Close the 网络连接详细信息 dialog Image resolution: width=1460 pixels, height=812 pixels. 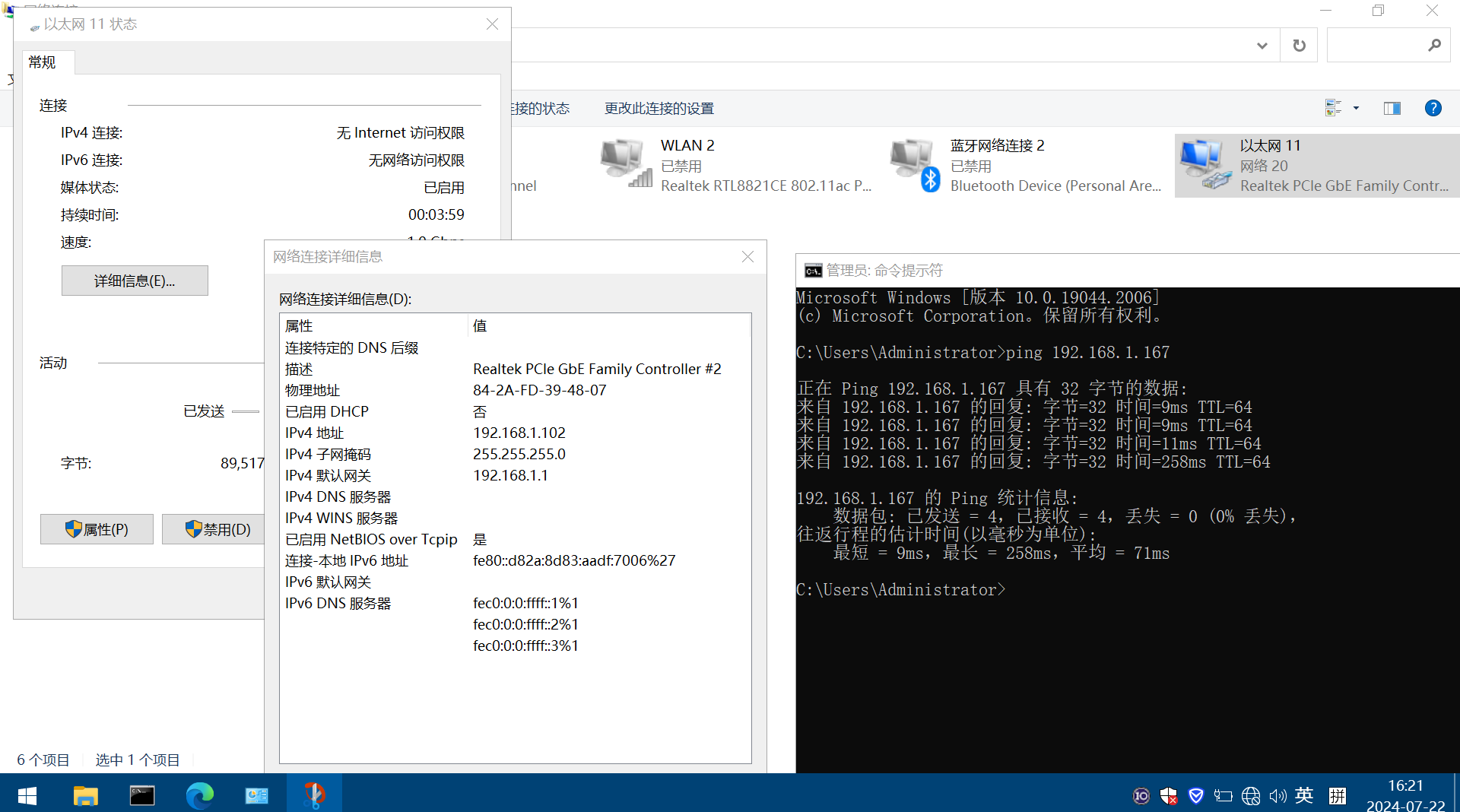747,257
